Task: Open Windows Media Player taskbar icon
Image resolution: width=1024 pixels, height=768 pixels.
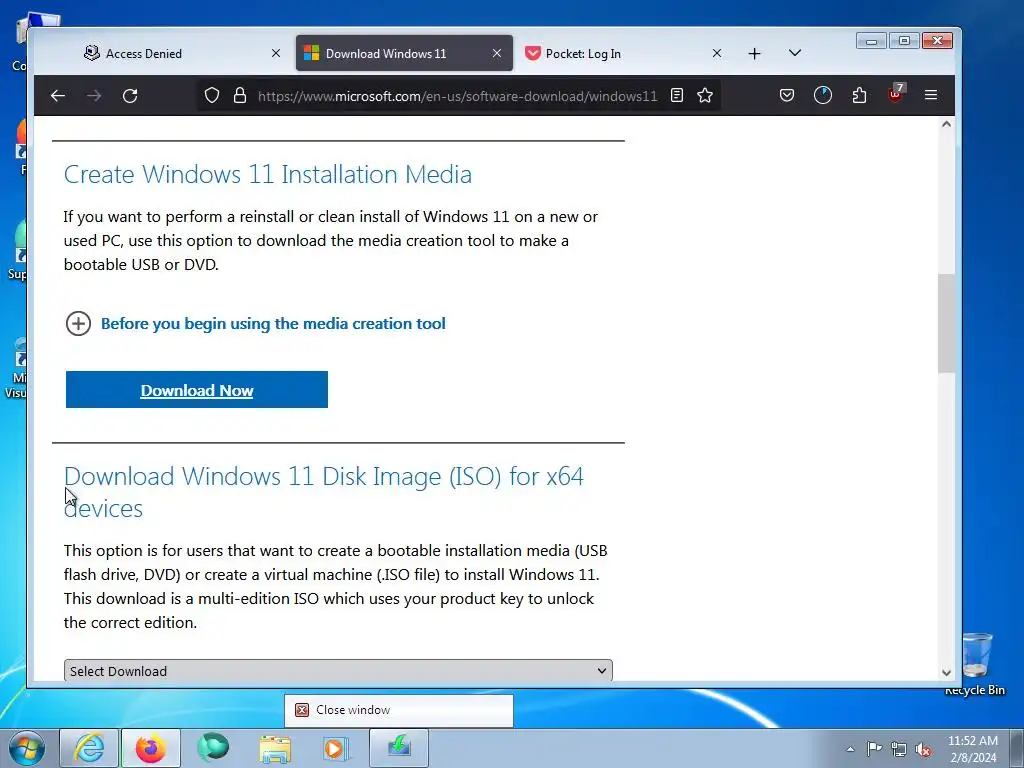Action: click(x=336, y=748)
